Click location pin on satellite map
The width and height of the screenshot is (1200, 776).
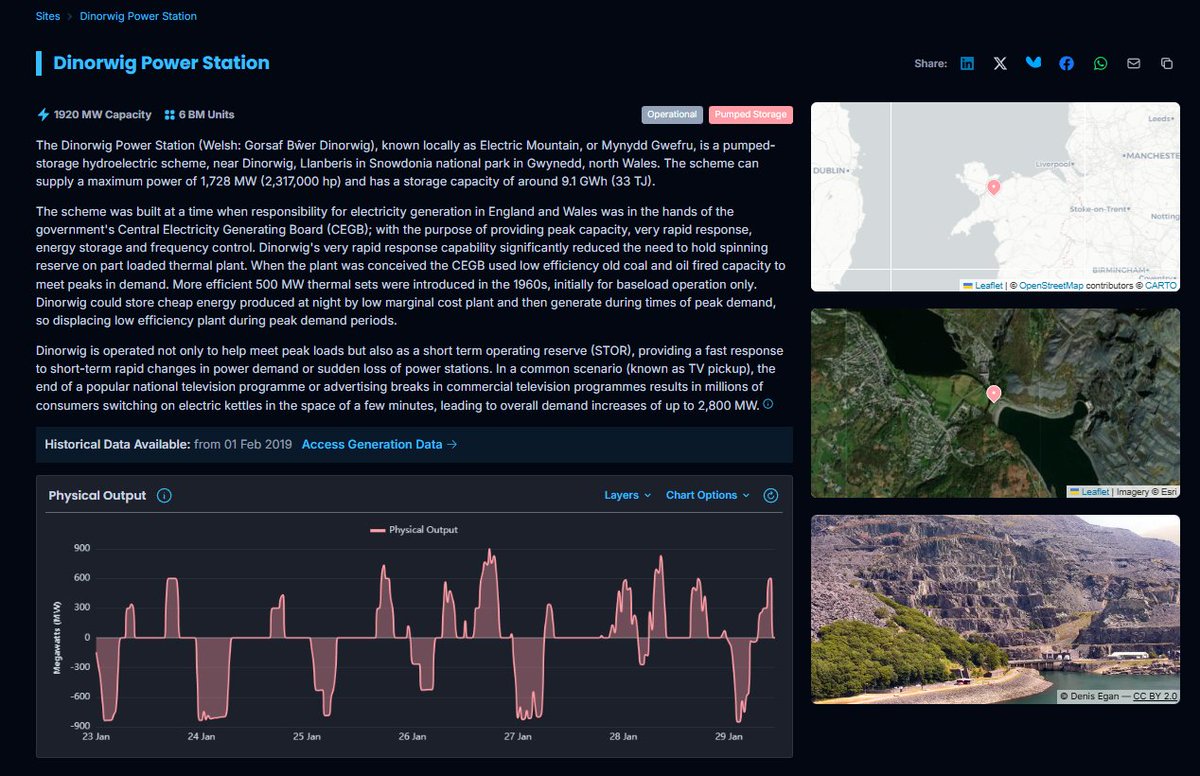pos(993,394)
